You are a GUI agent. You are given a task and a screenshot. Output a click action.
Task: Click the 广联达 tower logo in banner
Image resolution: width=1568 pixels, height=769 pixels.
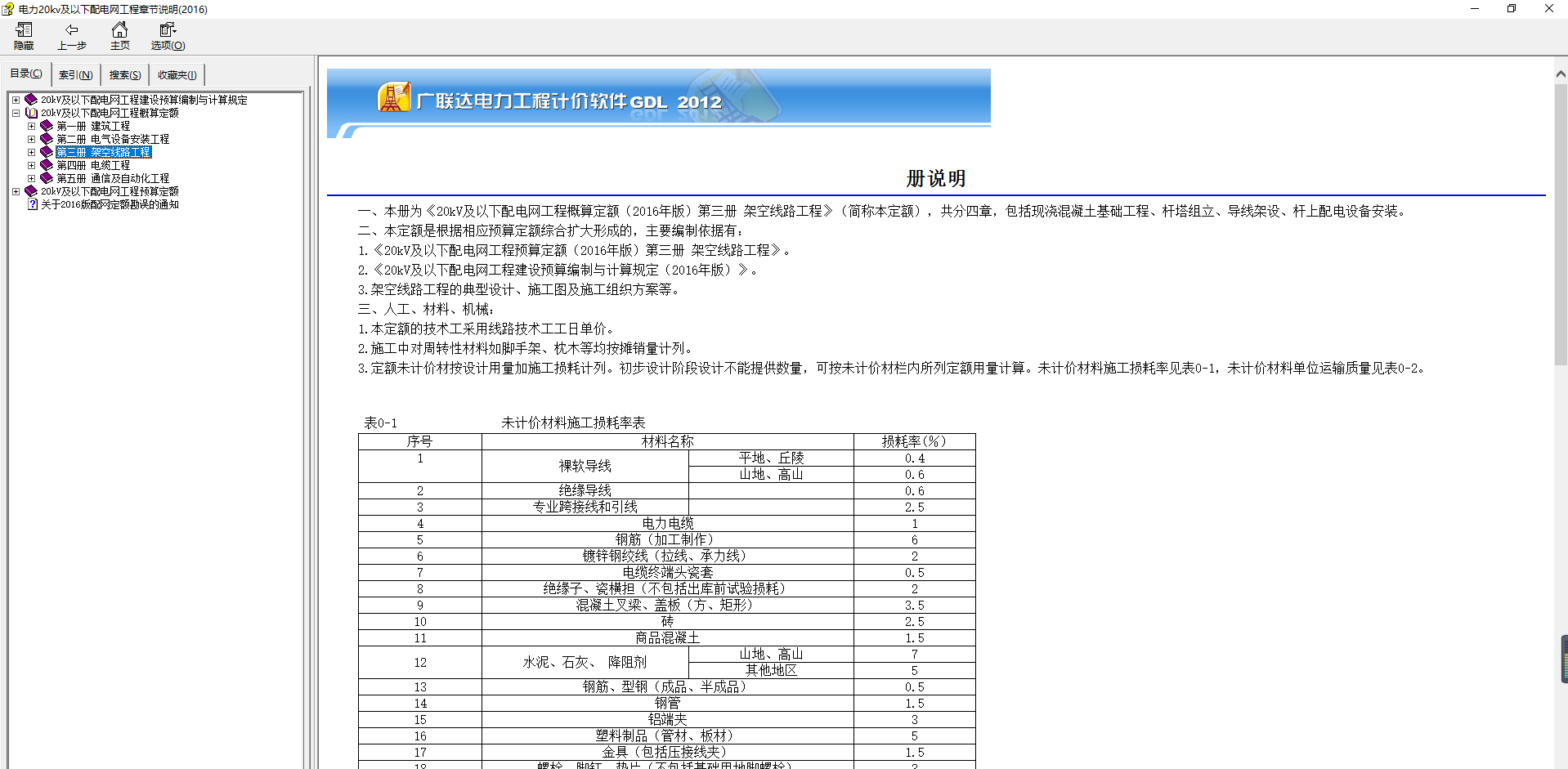(394, 97)
